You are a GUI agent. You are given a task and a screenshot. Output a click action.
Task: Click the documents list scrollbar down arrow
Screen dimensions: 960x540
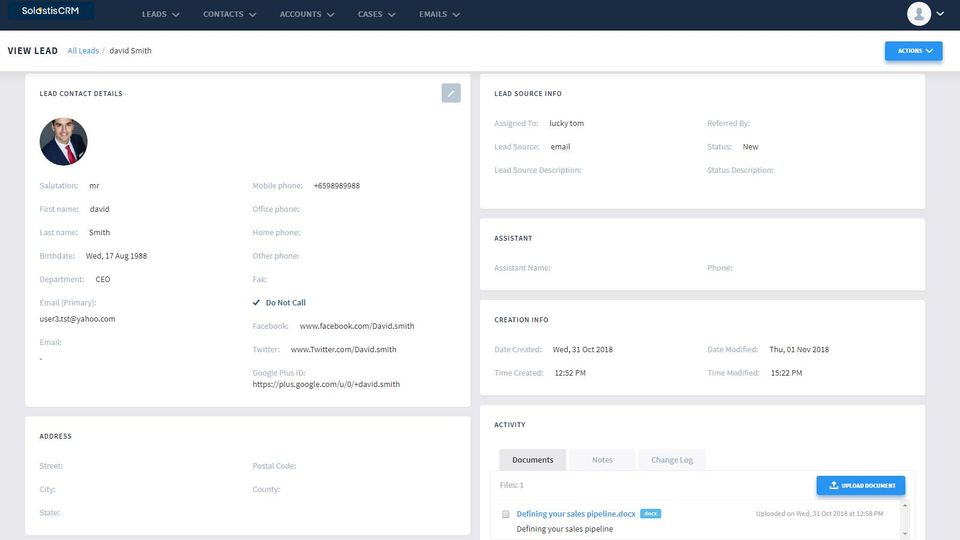pyautogui.click(x=905, y=534)
